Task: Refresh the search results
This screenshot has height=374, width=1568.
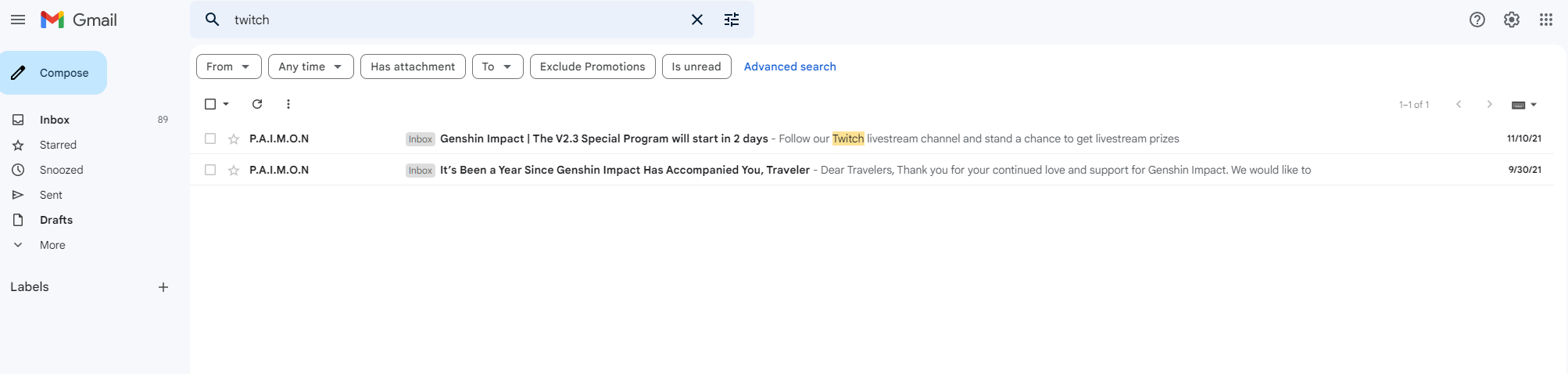Action: [257, 104]
